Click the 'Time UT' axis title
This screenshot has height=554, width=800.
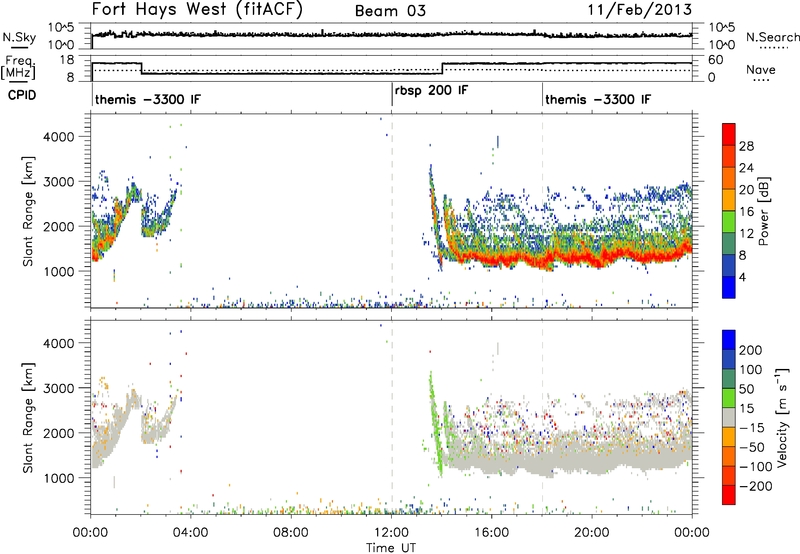click(x=391, y=547)
